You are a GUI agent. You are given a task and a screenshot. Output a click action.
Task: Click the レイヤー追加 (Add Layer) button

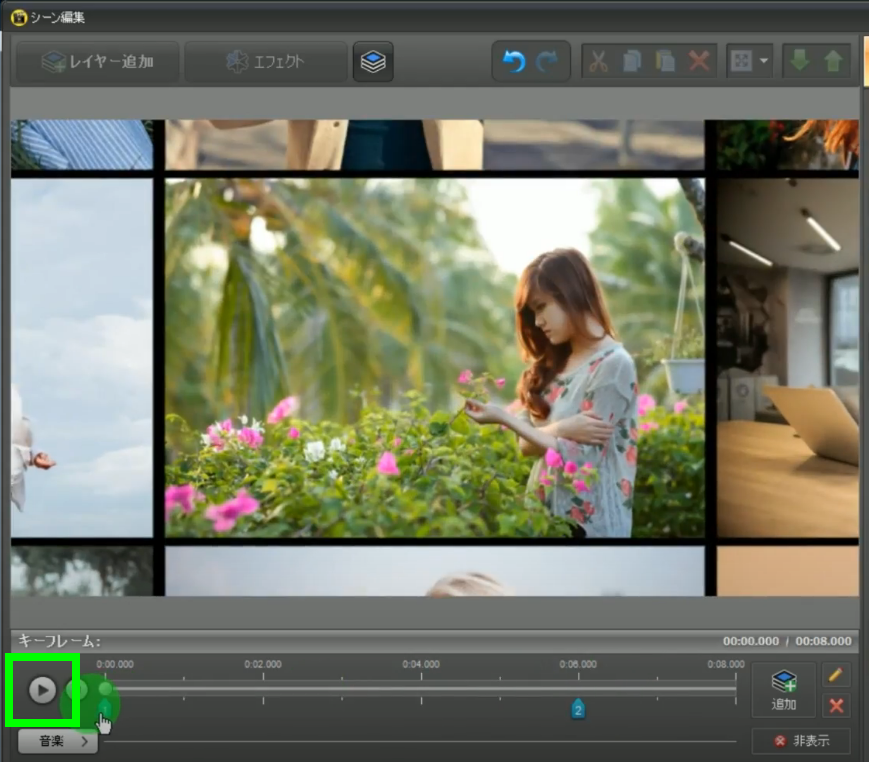tap(97, 62)
